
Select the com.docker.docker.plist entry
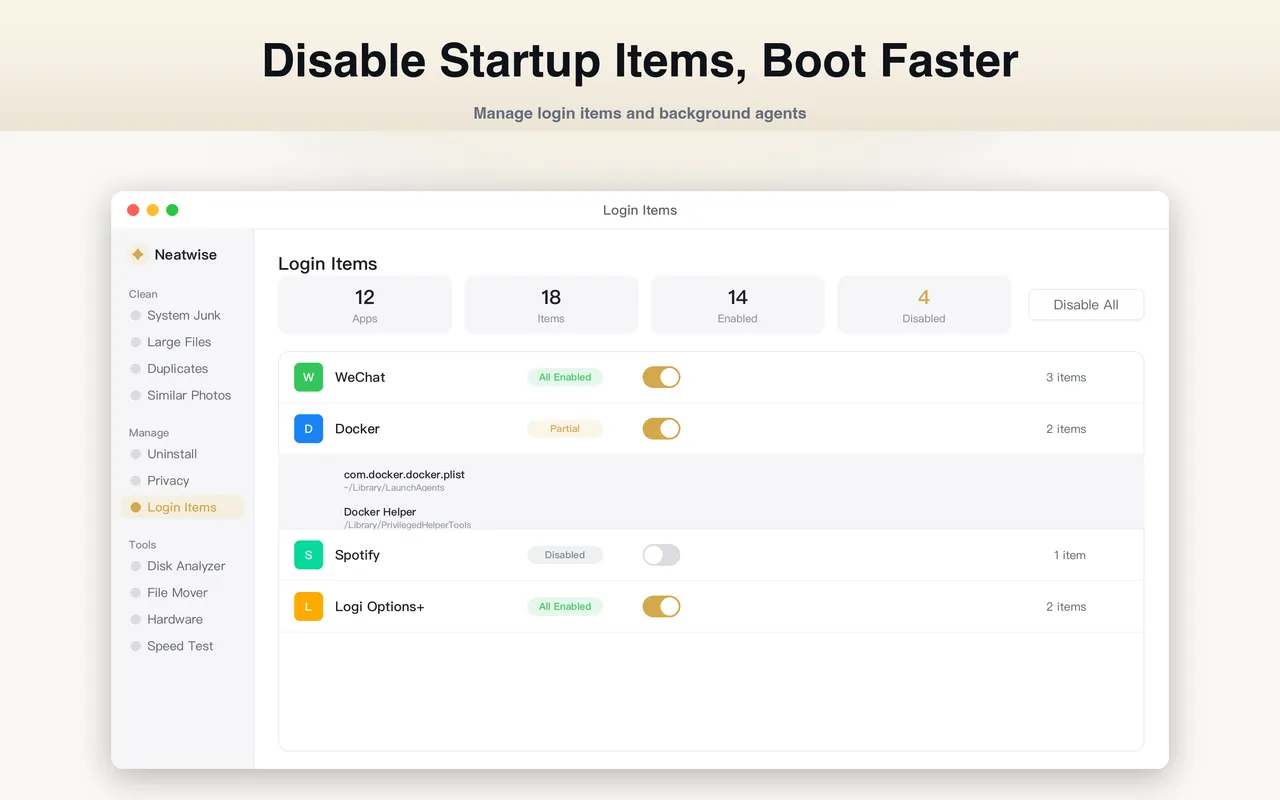coord(404,475)
